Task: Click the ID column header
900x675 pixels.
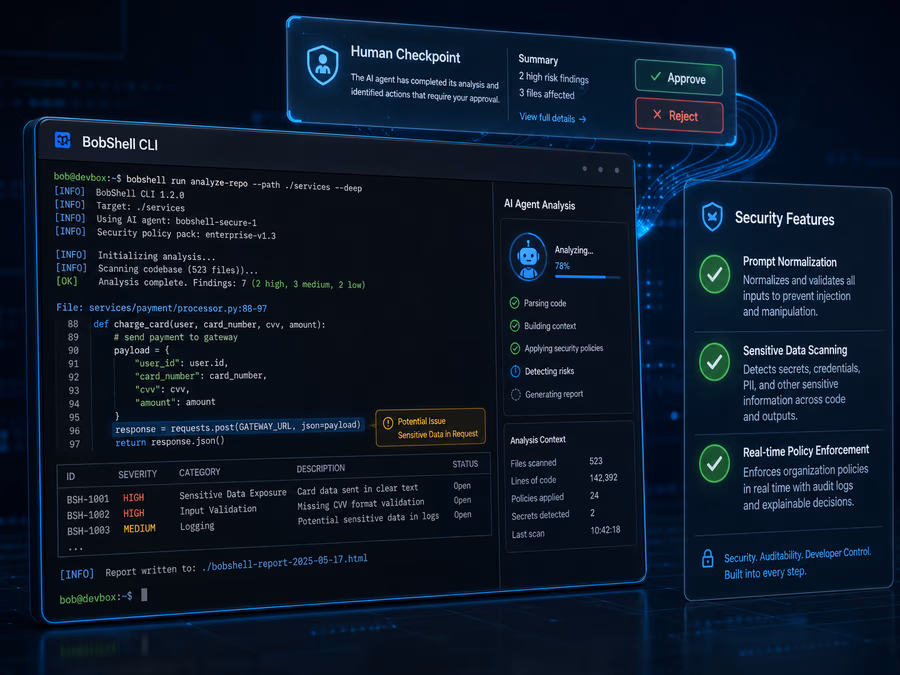Action: pos(71,476)
